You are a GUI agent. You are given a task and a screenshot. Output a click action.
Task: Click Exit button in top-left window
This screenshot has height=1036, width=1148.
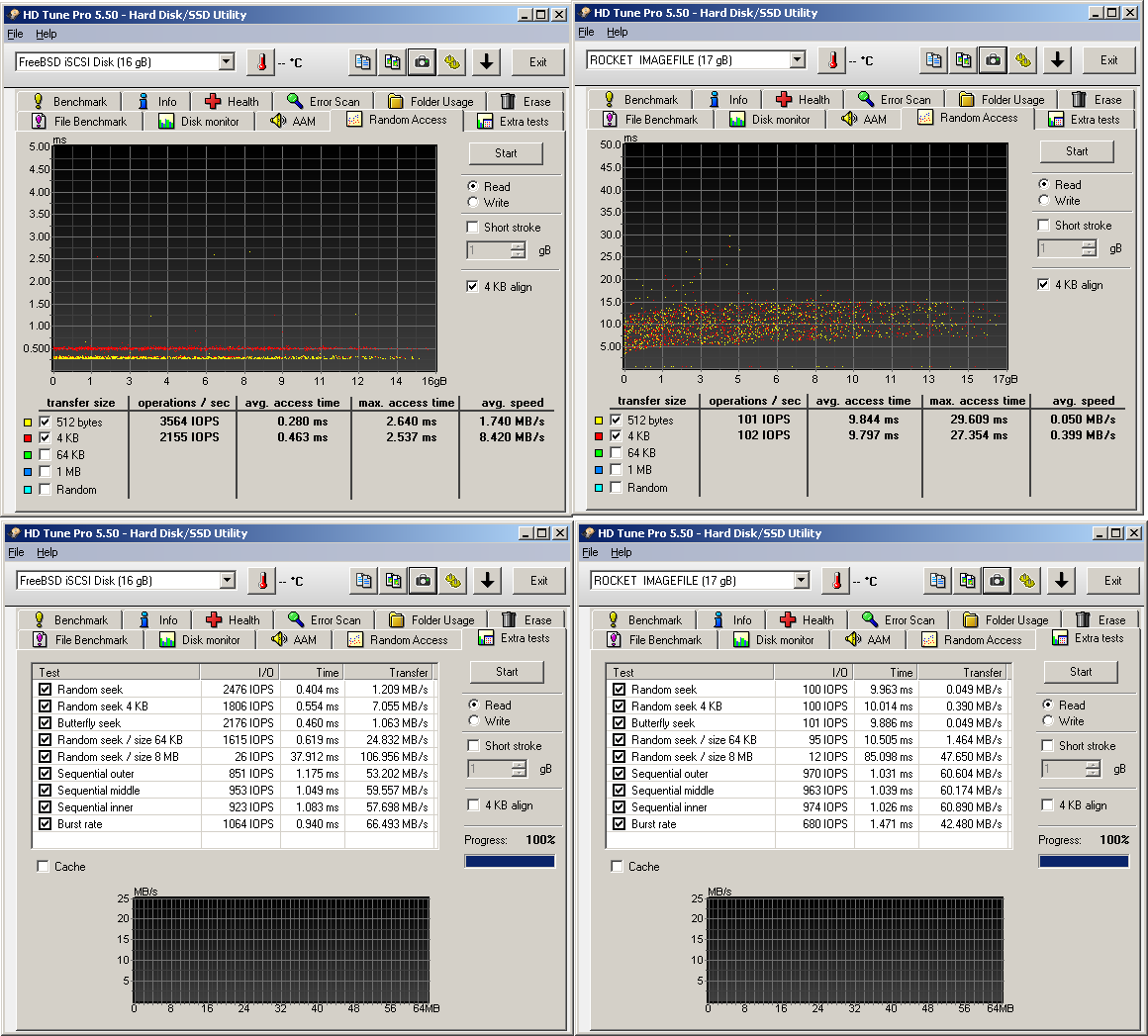[x=538, y=62]
